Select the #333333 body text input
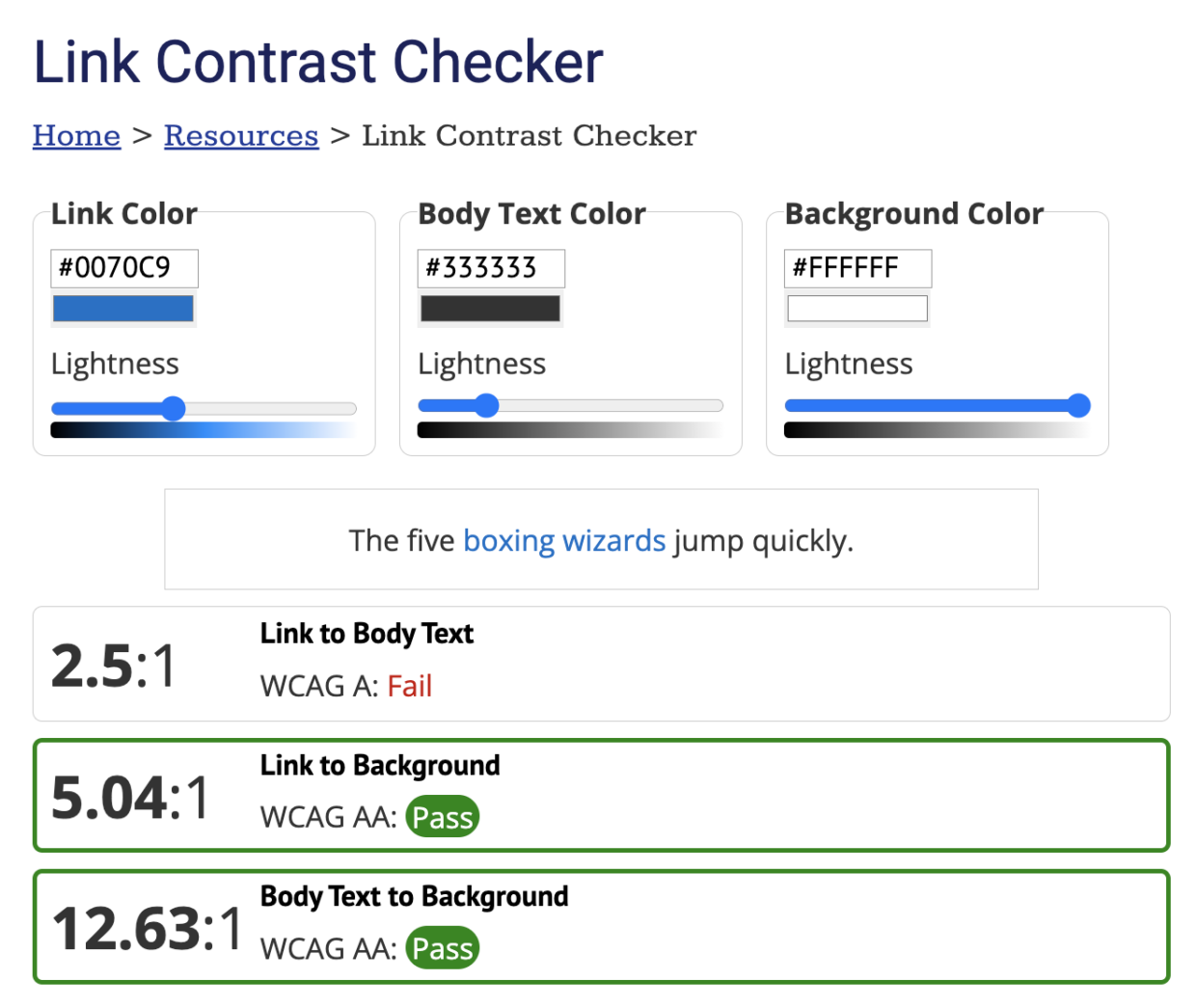1196x1008 pixels. pos(490,267)
